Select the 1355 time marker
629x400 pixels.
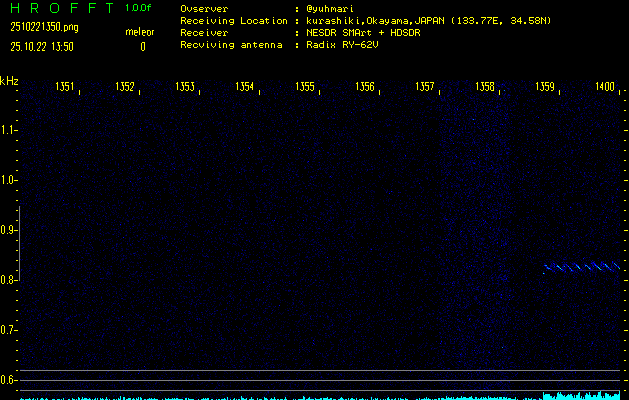point(305,87)
